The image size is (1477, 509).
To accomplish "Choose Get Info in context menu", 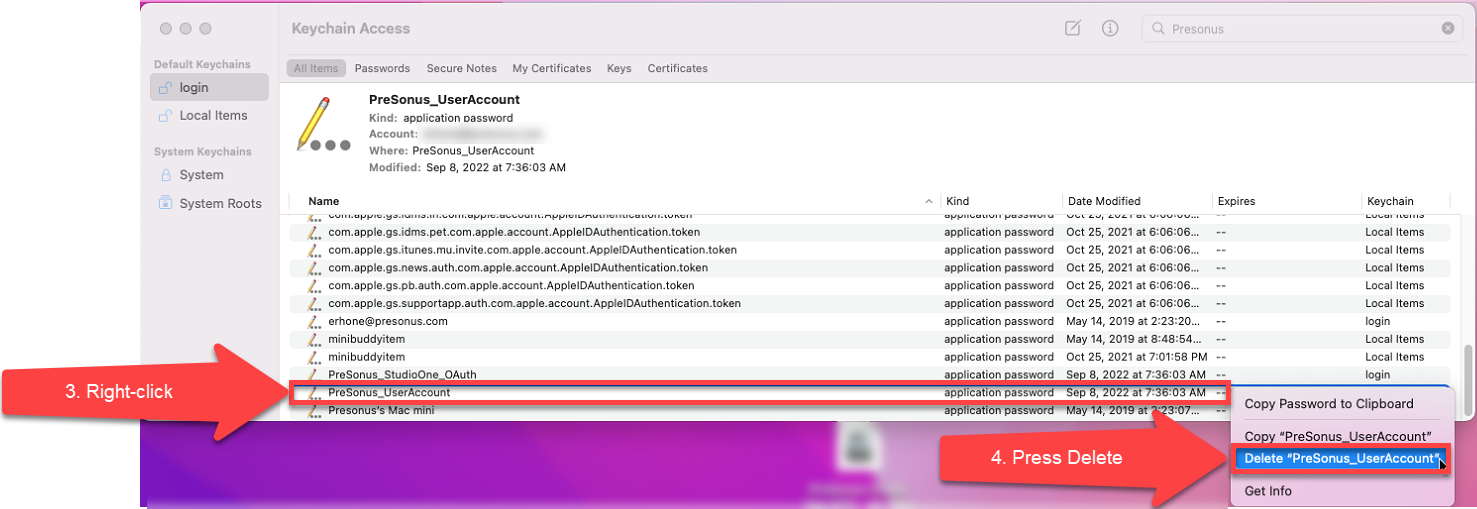I will [1268, 491].
